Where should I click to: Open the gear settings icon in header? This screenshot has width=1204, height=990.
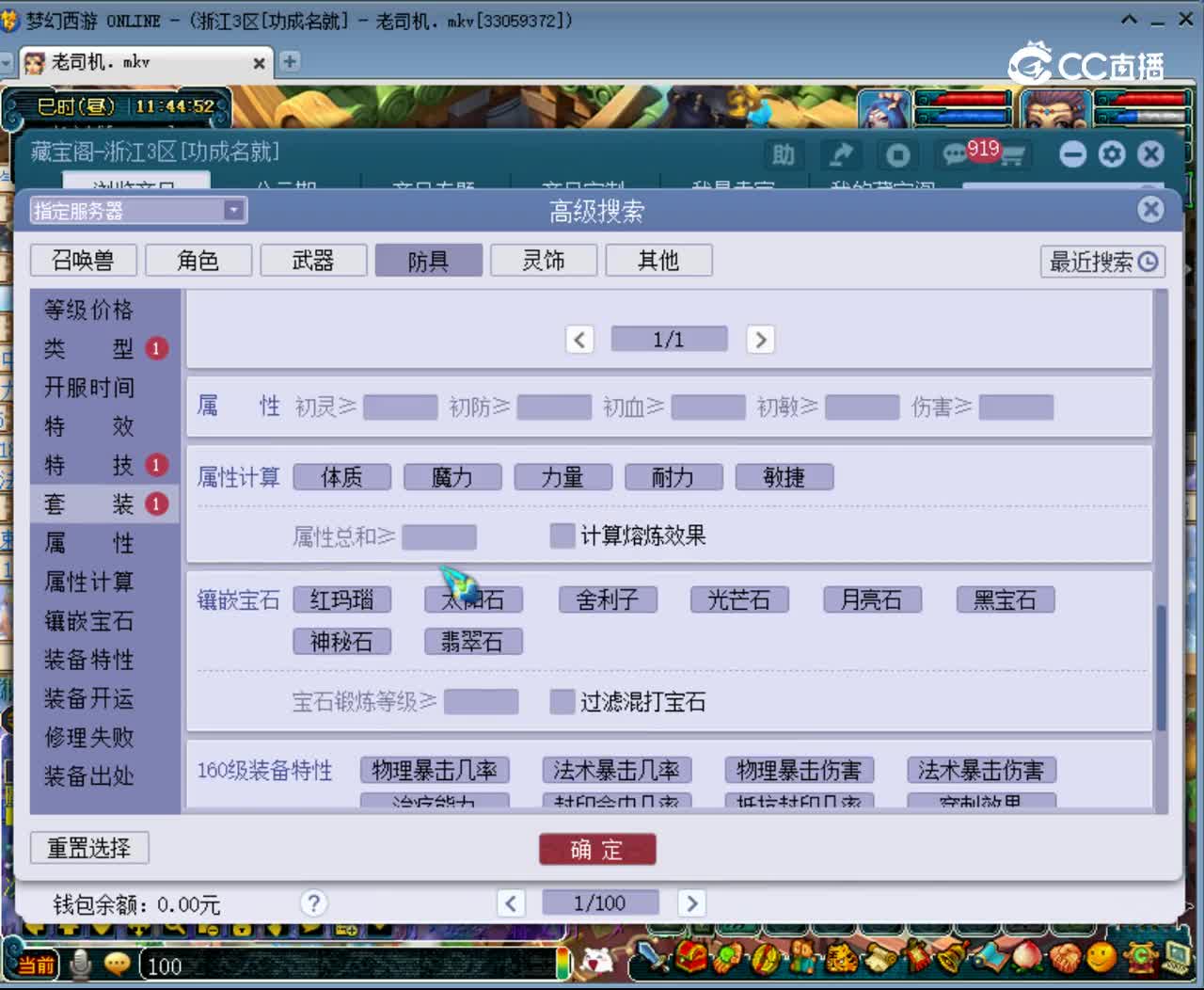[1111, 154]
